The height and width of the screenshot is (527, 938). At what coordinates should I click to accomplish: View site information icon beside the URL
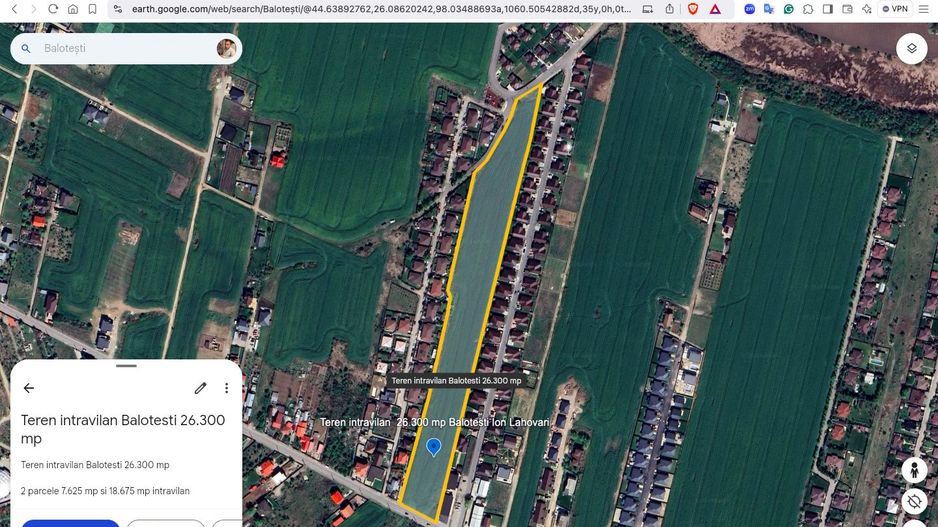(x=118, y=9)
